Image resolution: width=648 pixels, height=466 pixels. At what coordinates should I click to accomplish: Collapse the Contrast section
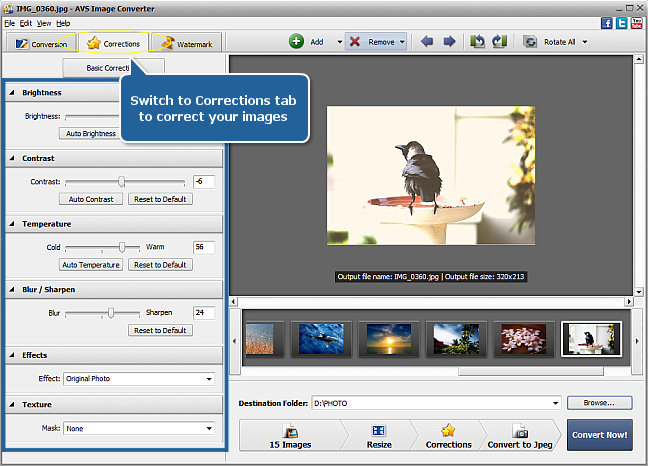tap(12, 158)
